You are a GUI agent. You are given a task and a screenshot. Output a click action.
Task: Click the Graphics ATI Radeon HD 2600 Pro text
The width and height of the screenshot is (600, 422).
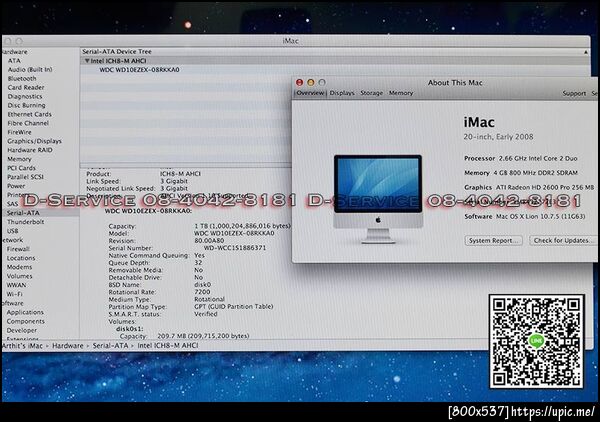(x=529, y=187)
